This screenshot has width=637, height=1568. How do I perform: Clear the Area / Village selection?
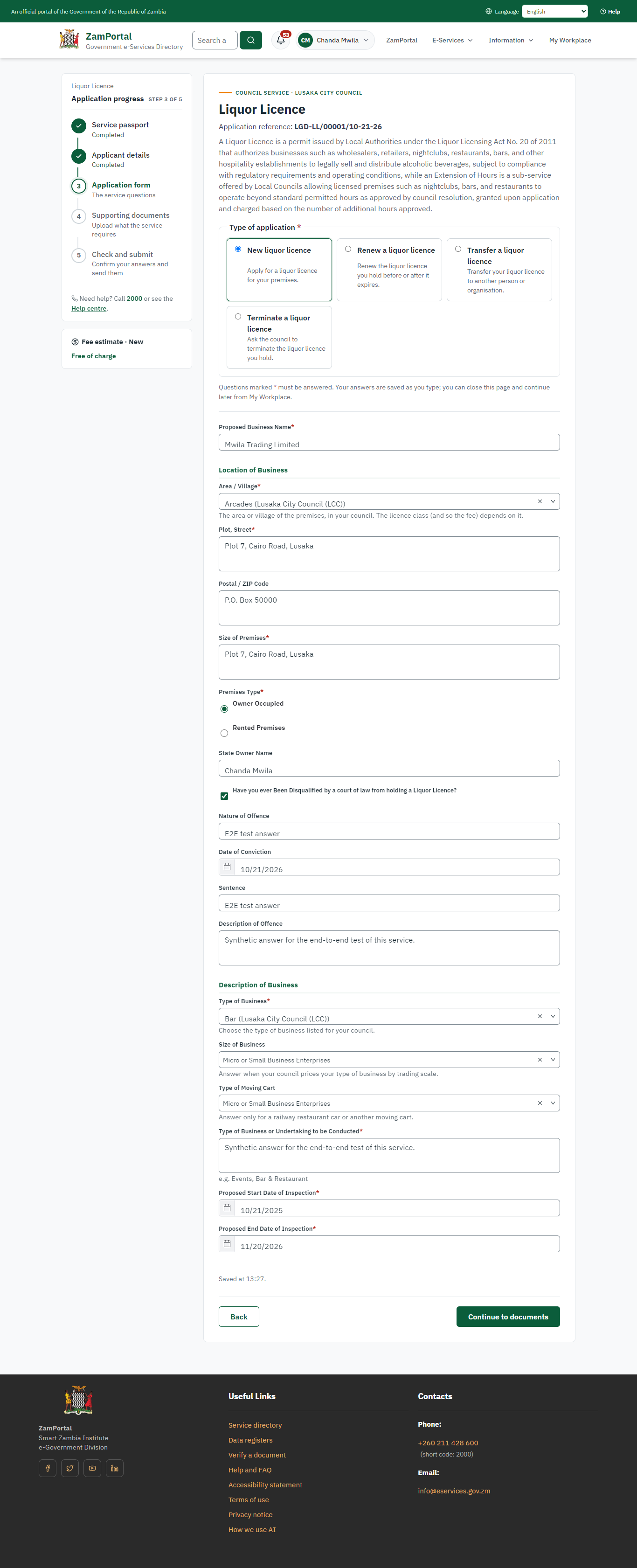540,501
